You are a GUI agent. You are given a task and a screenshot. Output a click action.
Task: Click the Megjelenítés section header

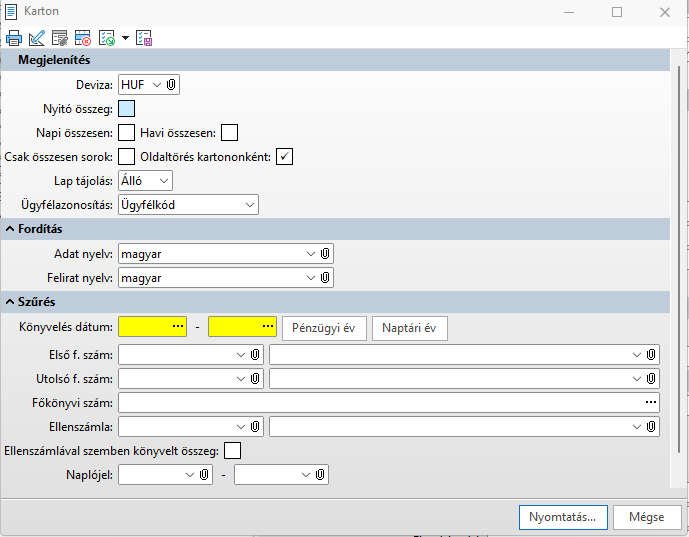[335, 60]
